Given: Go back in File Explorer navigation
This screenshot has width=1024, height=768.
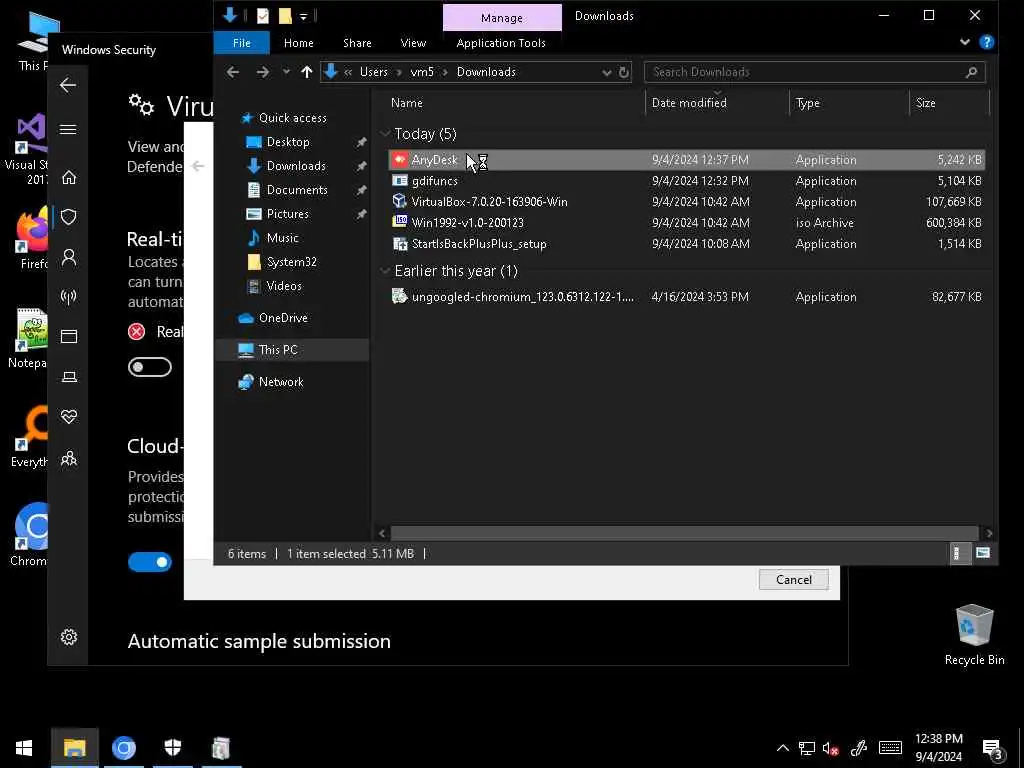Looking at the screenshot, I should 233,72.
